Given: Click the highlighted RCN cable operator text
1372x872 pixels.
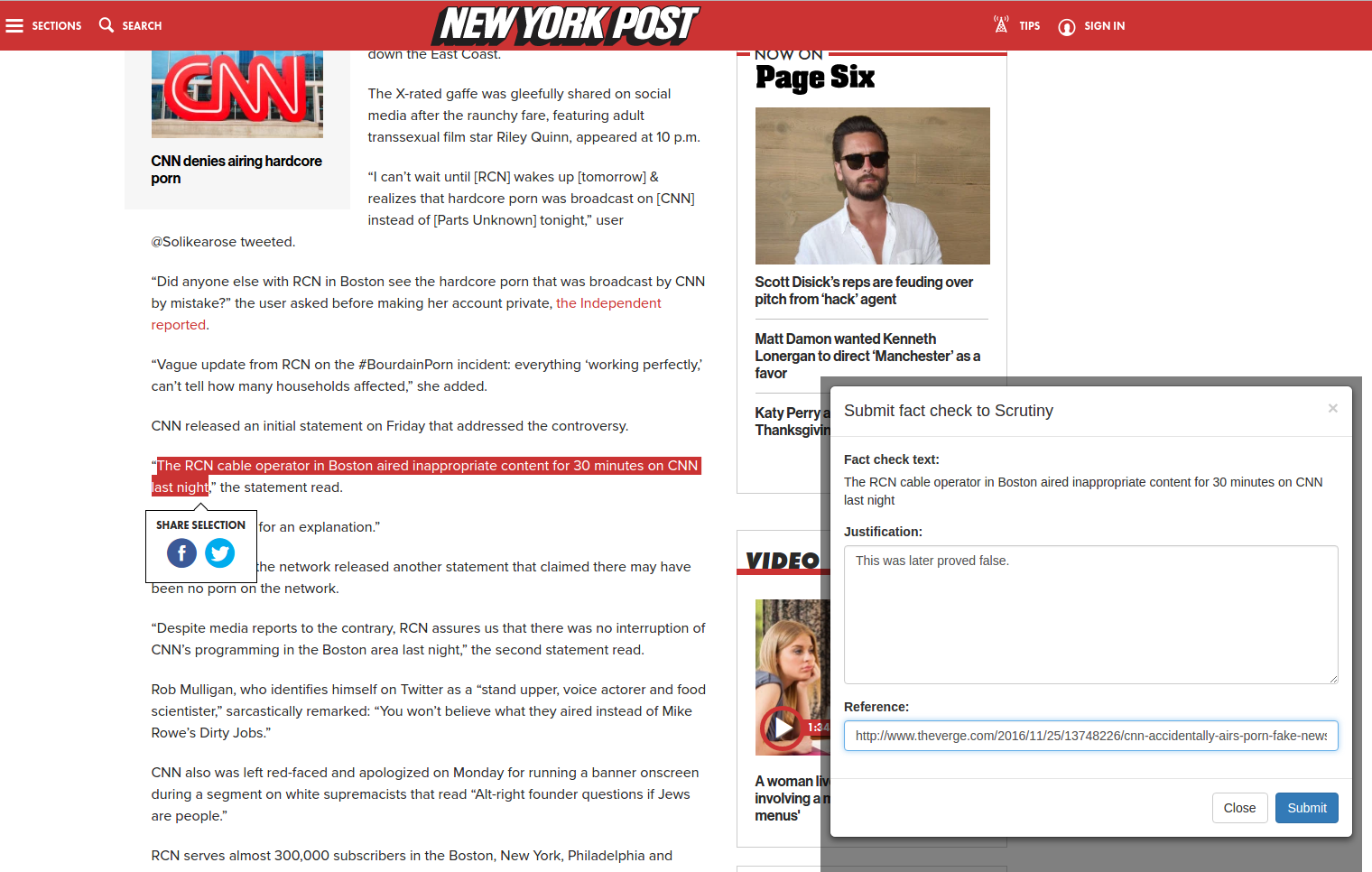Looking at the screenshot, I should [426, 477].
